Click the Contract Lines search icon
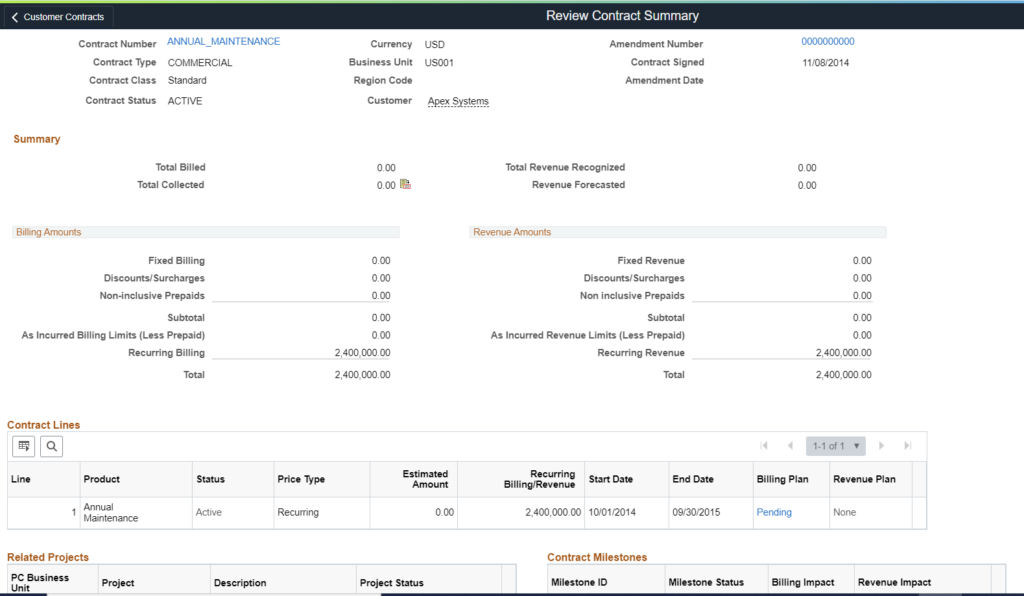 click(52, 446)
